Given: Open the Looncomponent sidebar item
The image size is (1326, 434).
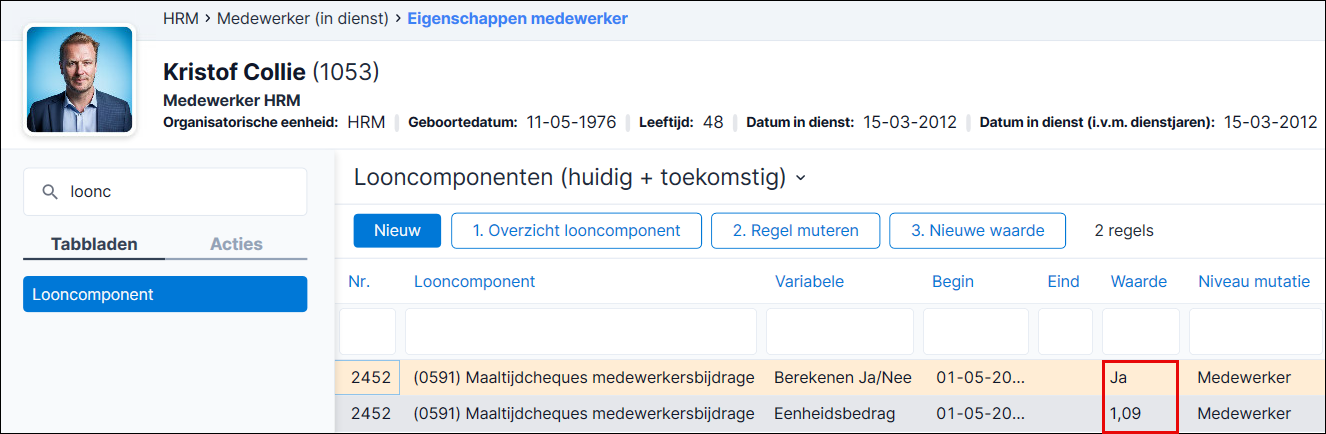Looking at the screenshot, I should coord(165,294).
